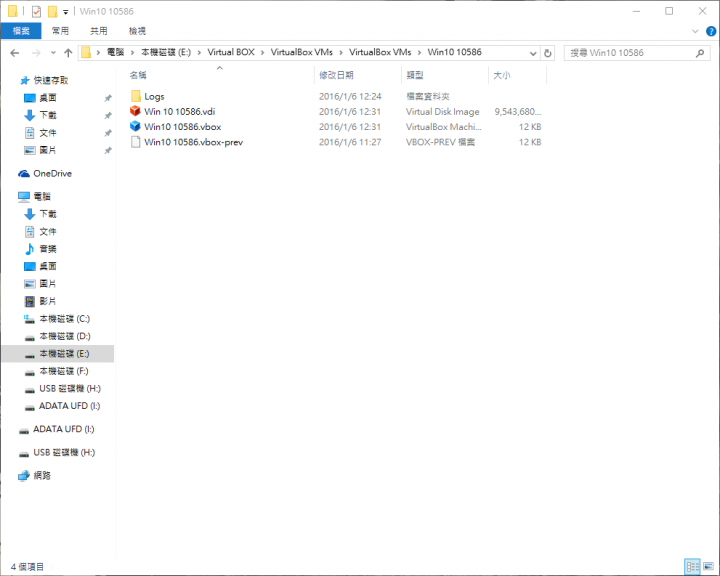Open 本機磁碟 (F:) in the sidebar
Viewport: 720px width, 576px height.
pyautogui.click(x=64, y=371)
